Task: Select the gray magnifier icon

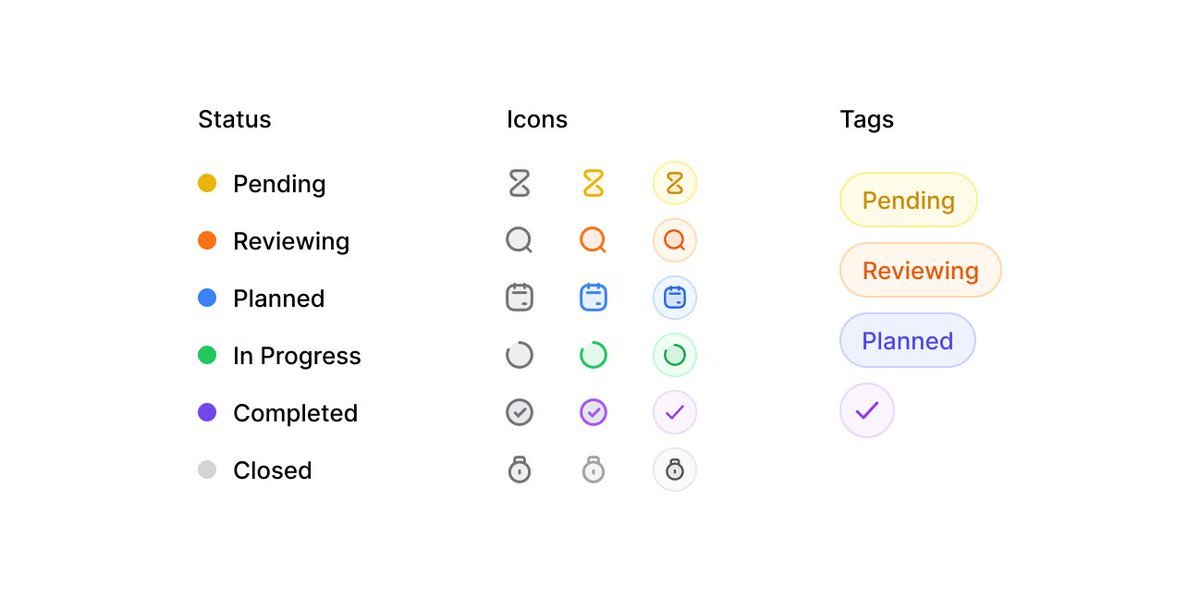Action: coord(519,240)
